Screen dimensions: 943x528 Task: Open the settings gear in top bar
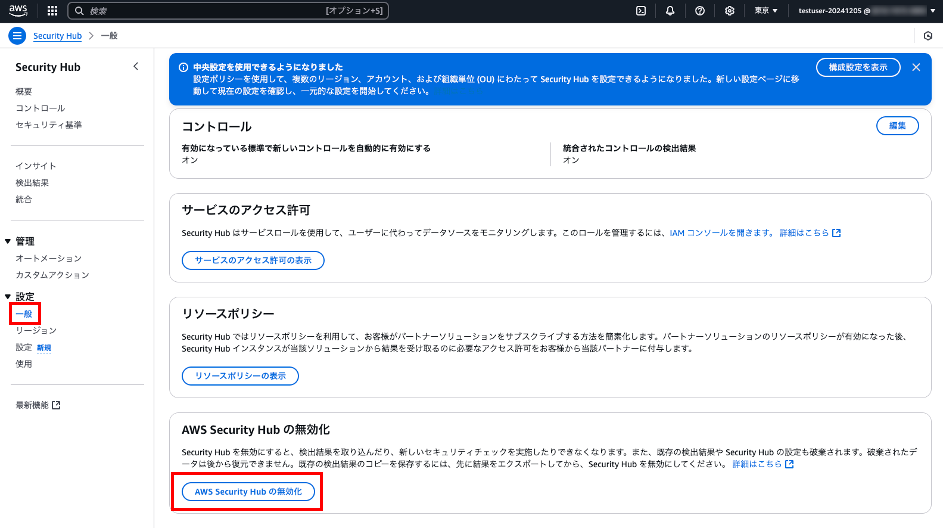point(730,11)
